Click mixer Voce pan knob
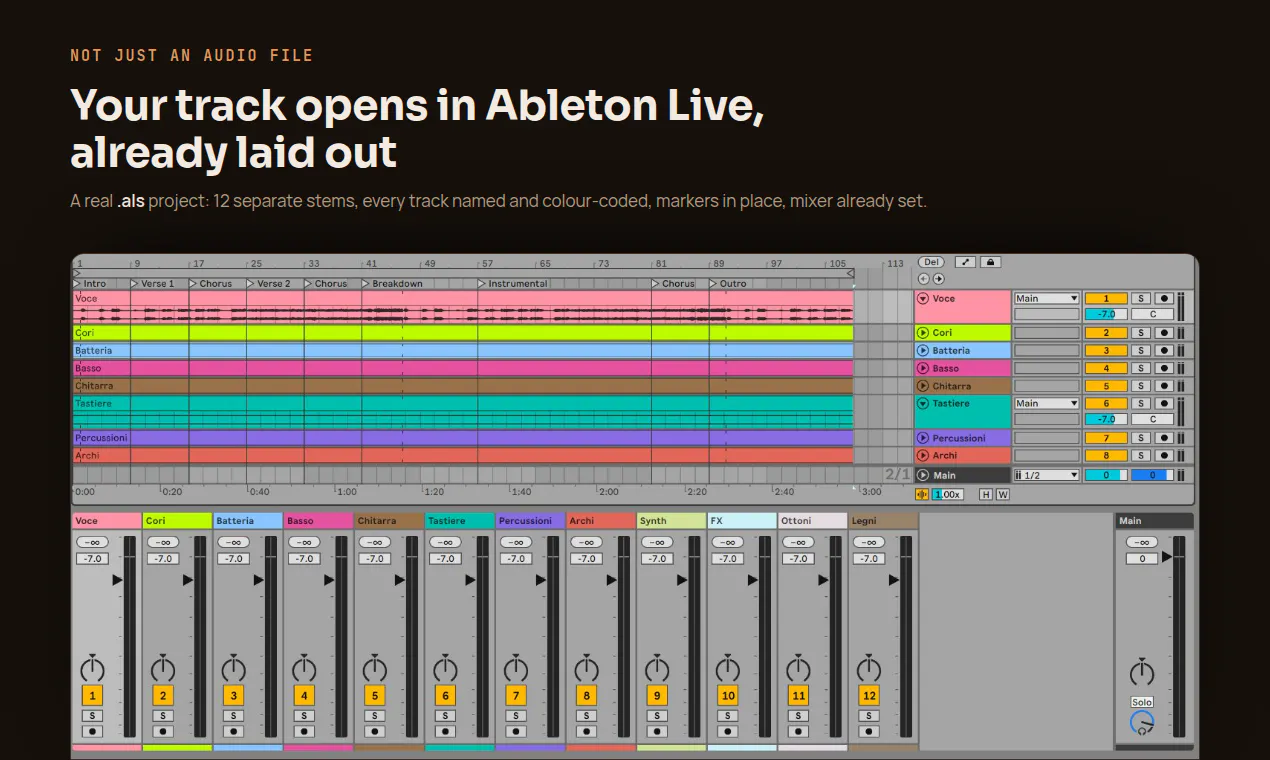Viewport: 1270px width, 760px height. coord(92,669)
